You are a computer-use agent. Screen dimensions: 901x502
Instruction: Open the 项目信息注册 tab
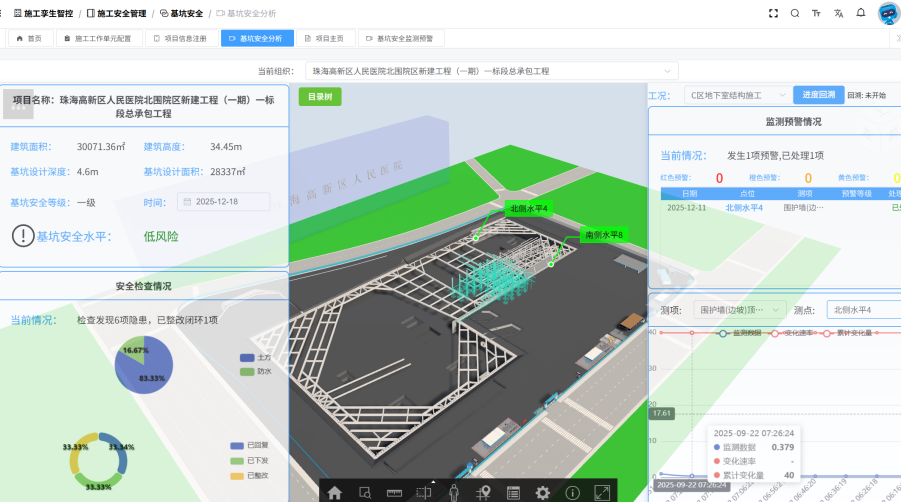[x=181, y=38]
